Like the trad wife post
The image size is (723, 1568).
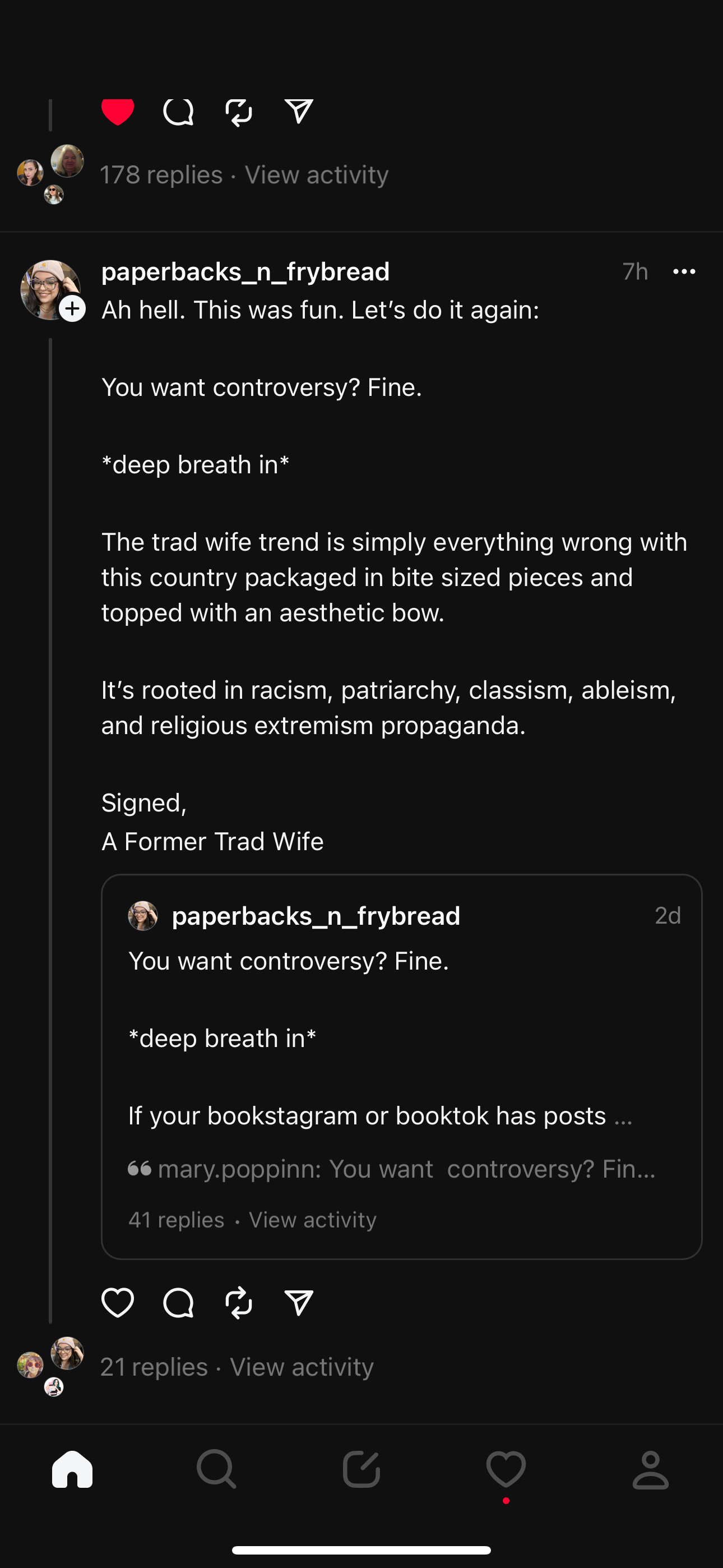pyautogui.click(x=118, y=1303)
